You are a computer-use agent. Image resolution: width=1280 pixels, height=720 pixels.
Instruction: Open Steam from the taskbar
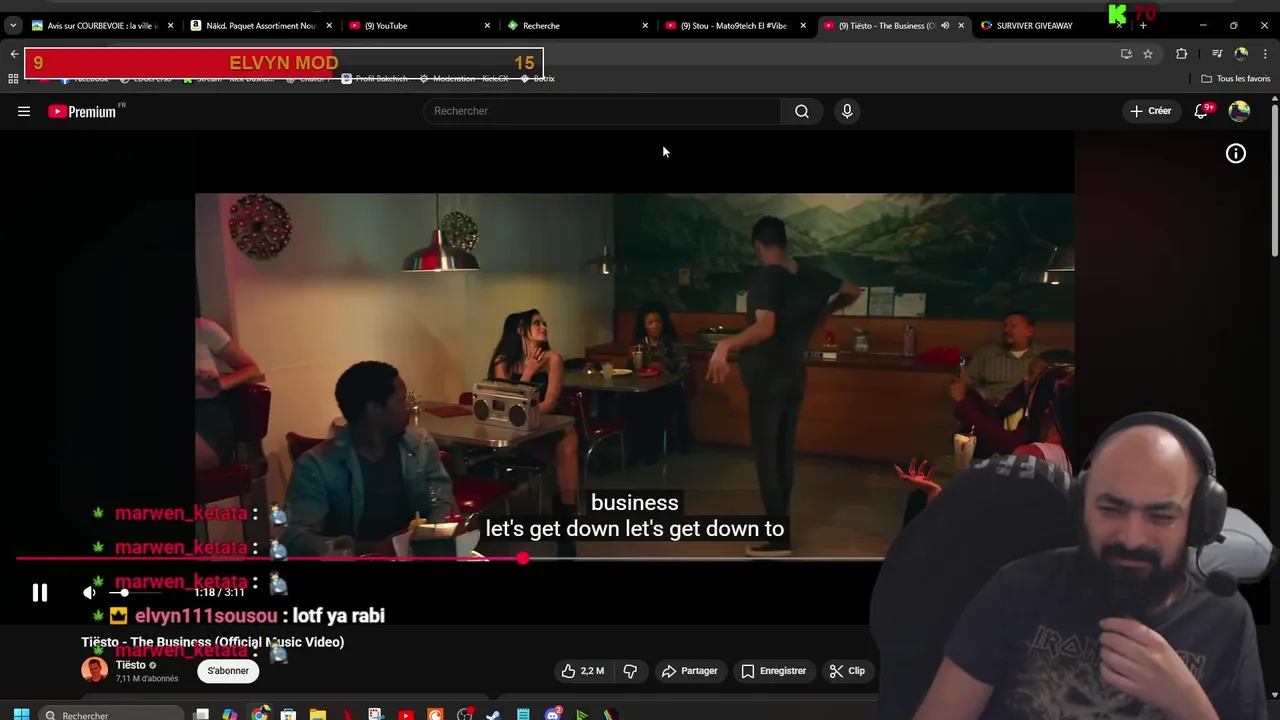click(x=494, y=714)
